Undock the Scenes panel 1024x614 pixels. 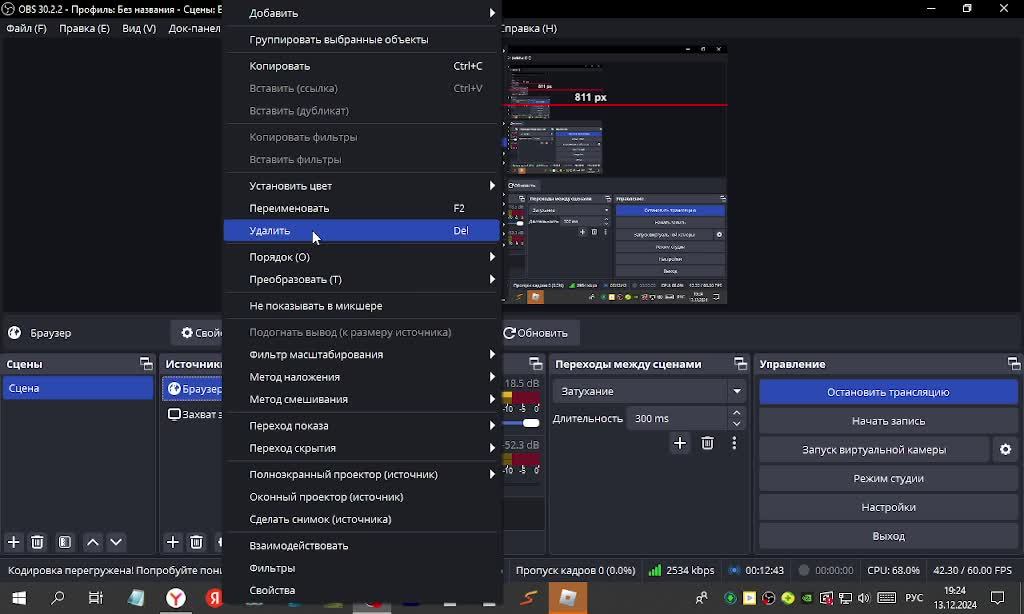pos(146,364)
